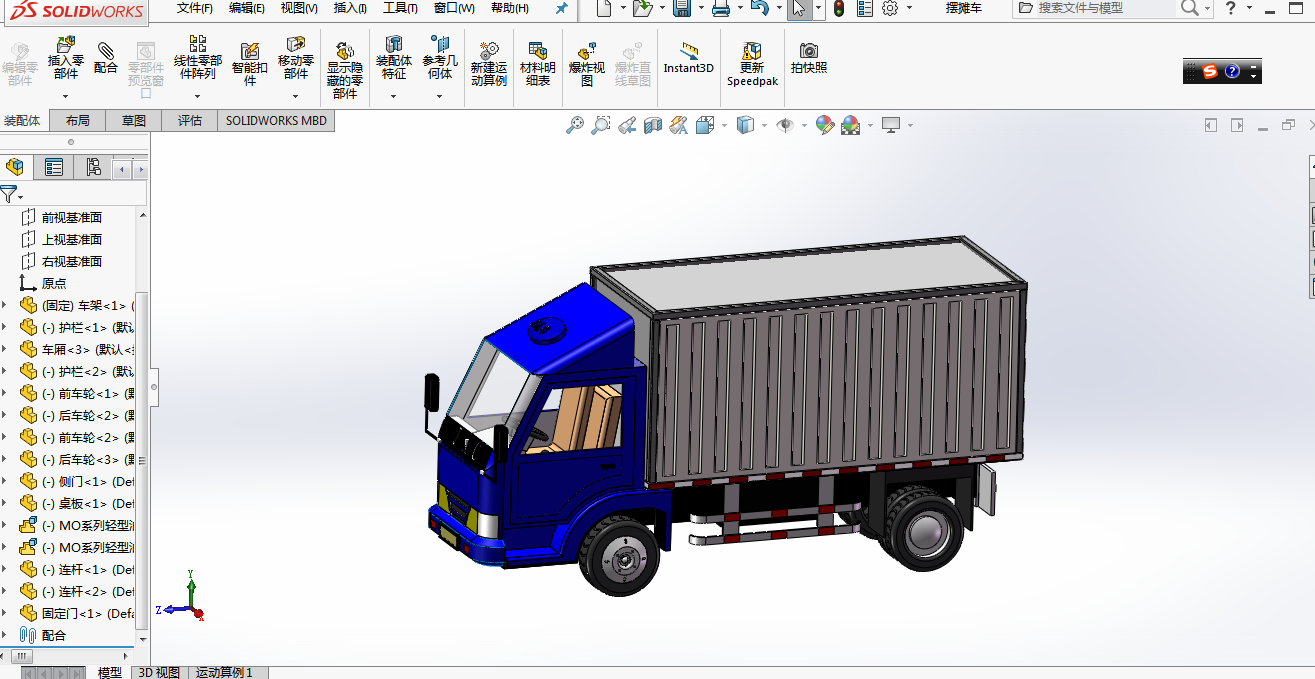Open Assembly Features (装配体特征) tool

point(394,45)
